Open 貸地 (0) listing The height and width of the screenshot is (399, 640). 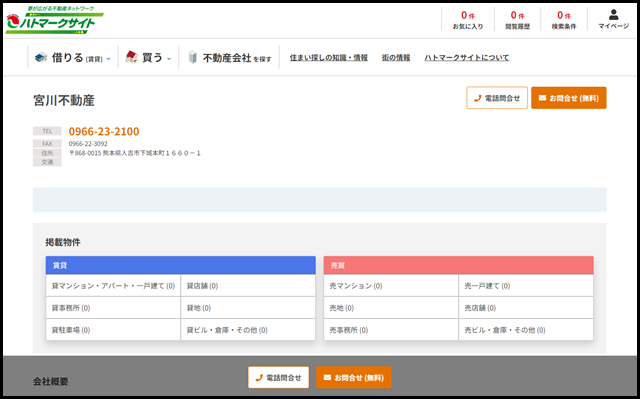[248, 308]
